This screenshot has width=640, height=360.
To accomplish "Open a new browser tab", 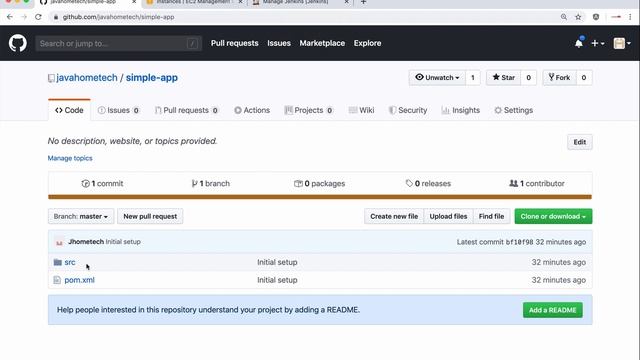I will 363,2.
